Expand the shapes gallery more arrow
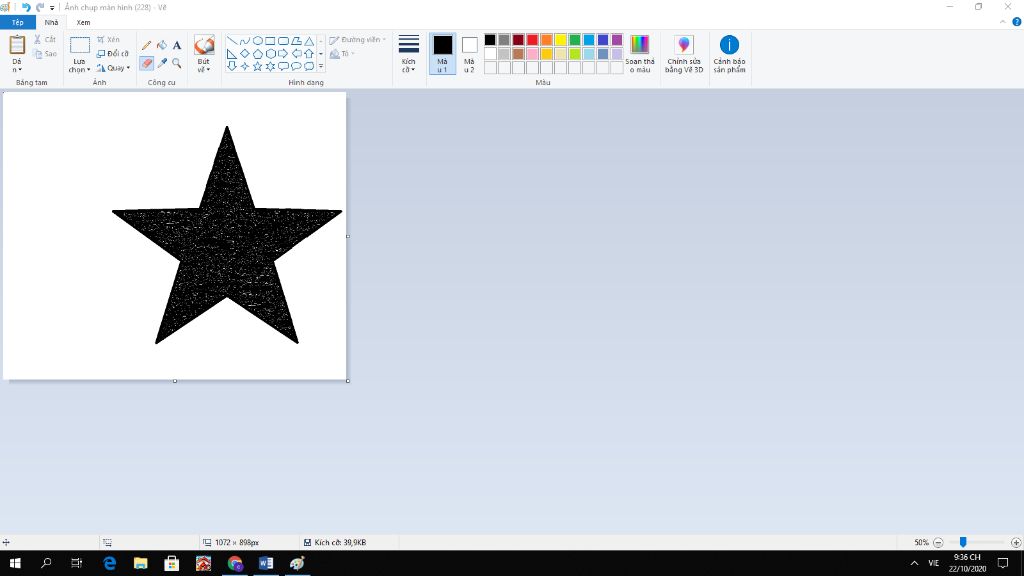The height and width of the screenshot is (576, 1024). point(321,66)
